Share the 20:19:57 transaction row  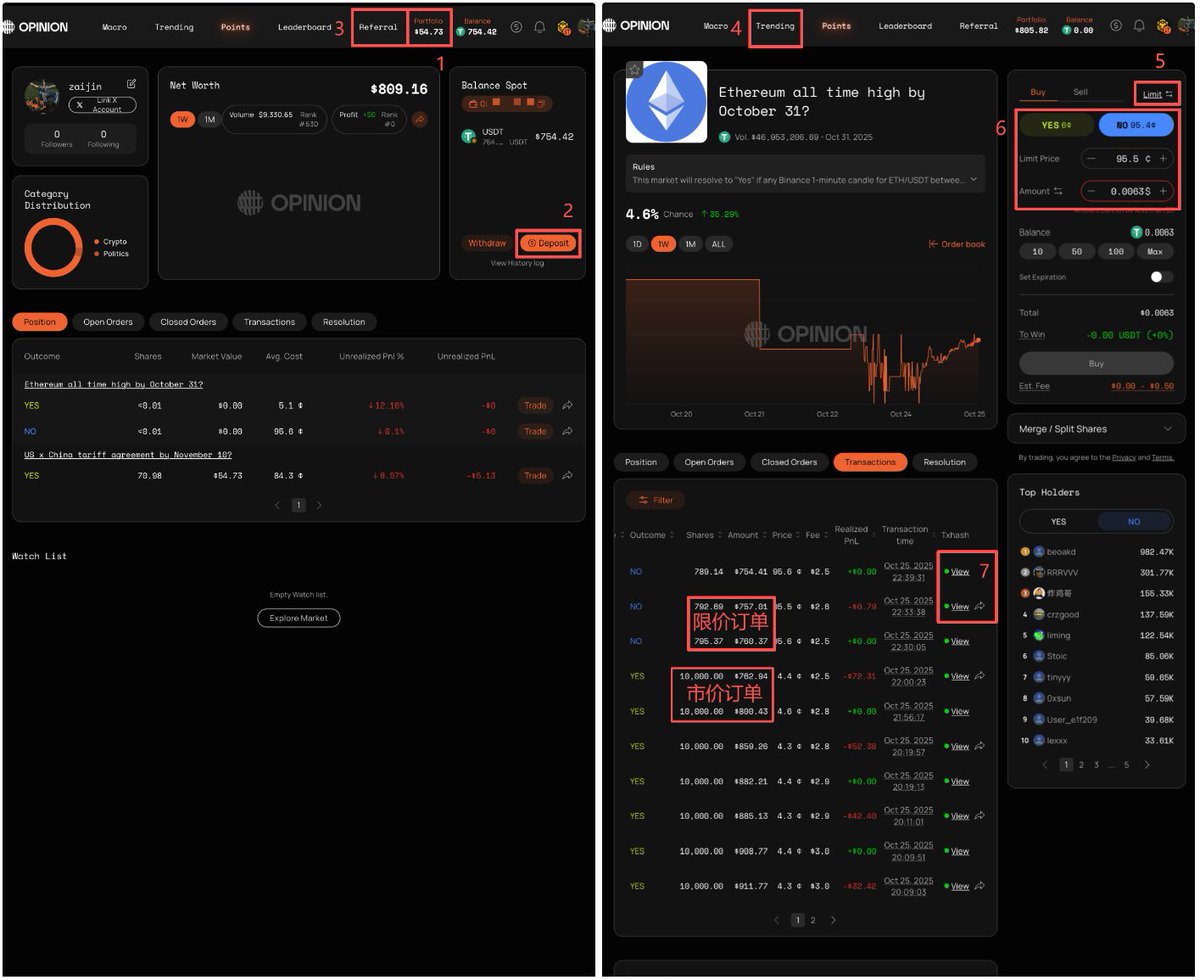pyautogui.click(x=980, y=746)
